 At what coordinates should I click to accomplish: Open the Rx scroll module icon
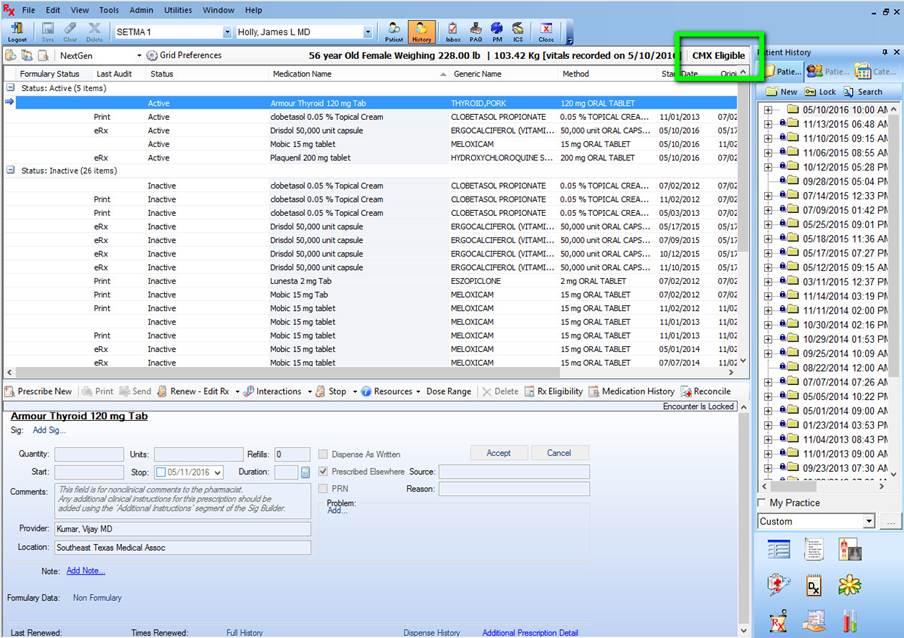click(x=778, y=621)
